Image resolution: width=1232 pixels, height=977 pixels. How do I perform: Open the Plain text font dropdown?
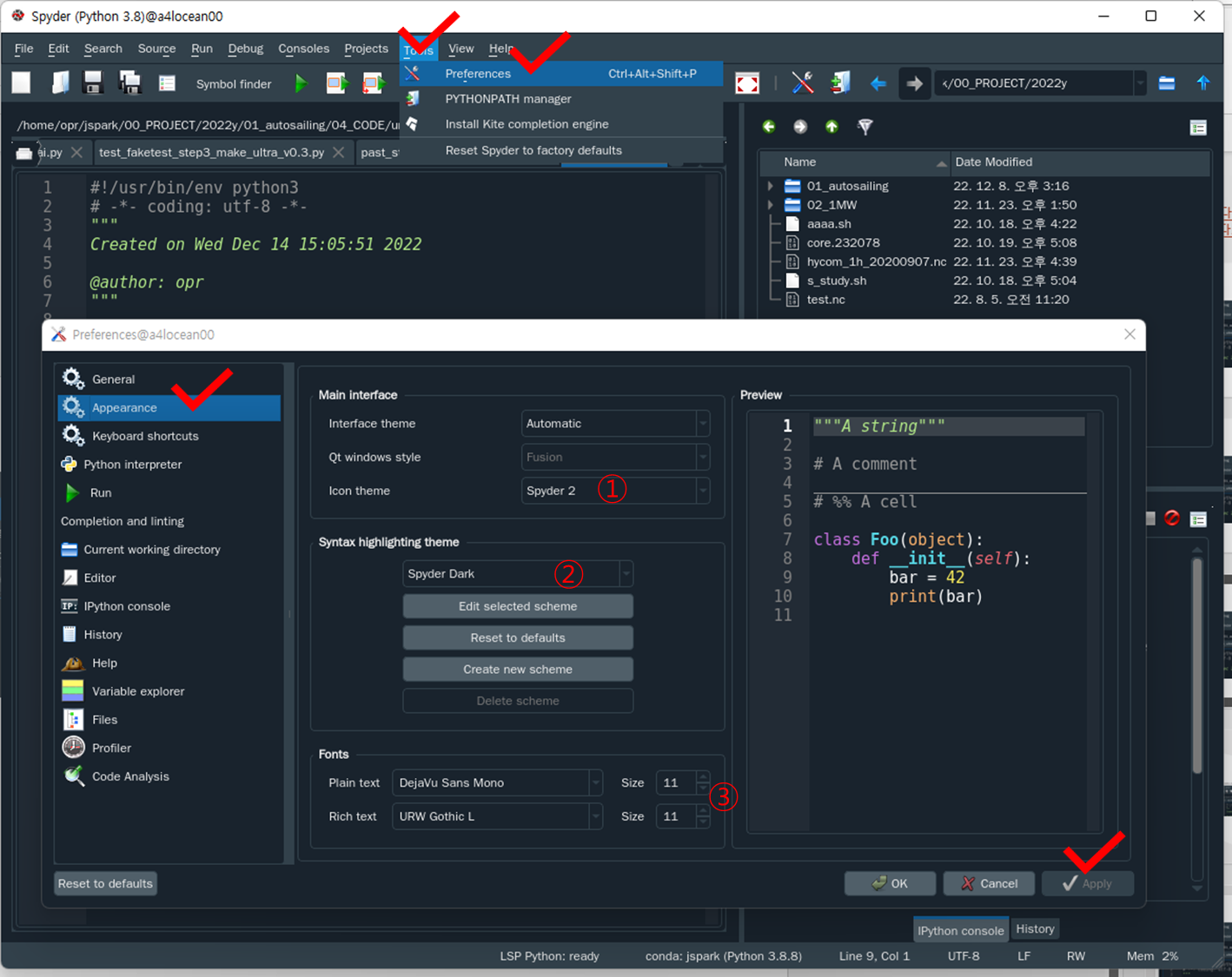(497, 783)
